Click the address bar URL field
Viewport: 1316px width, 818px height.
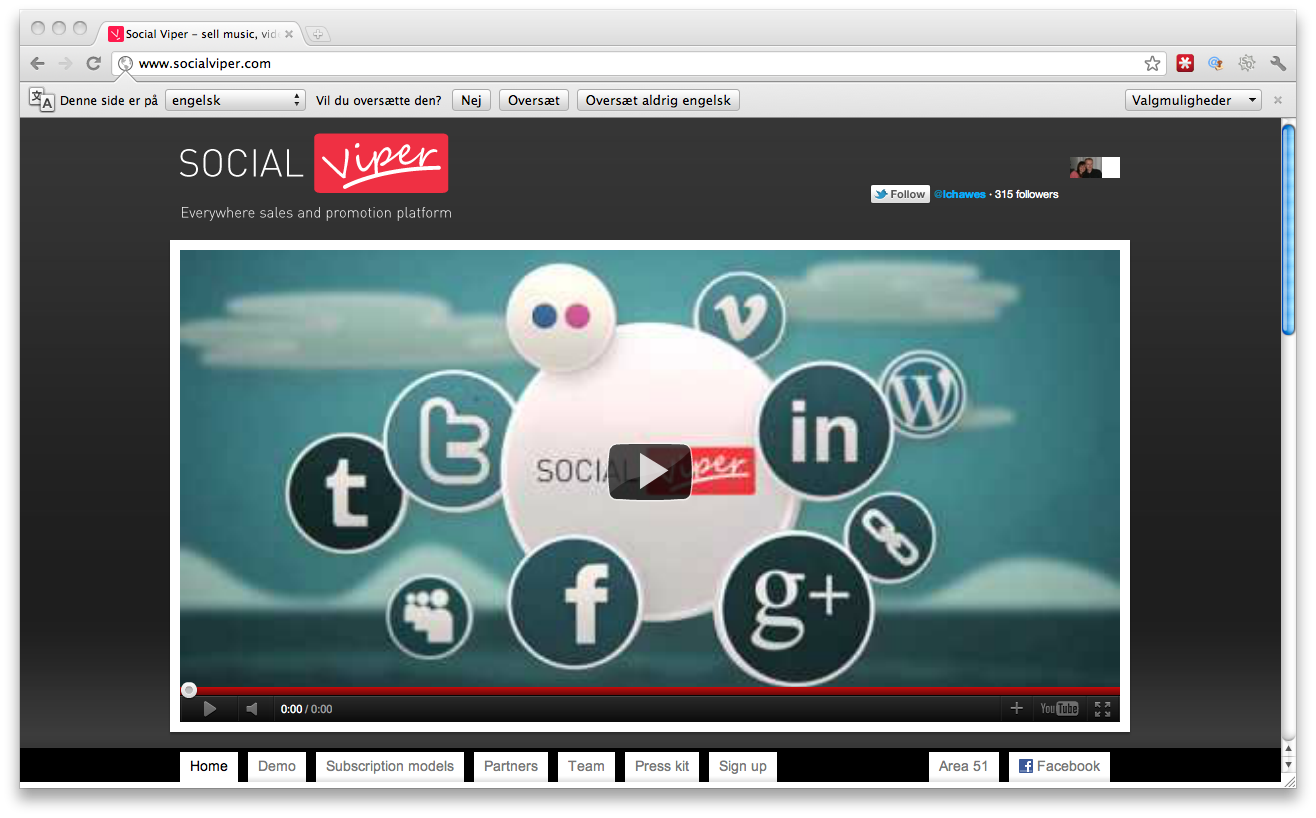pos(638,63)
